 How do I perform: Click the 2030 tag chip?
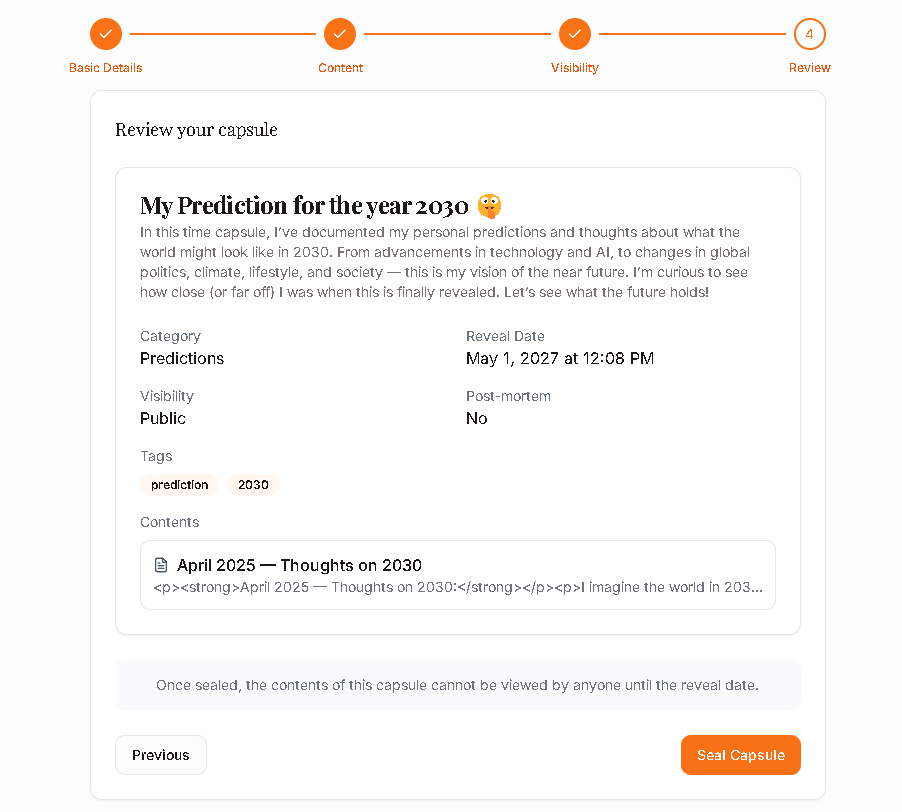pos(253,485)
